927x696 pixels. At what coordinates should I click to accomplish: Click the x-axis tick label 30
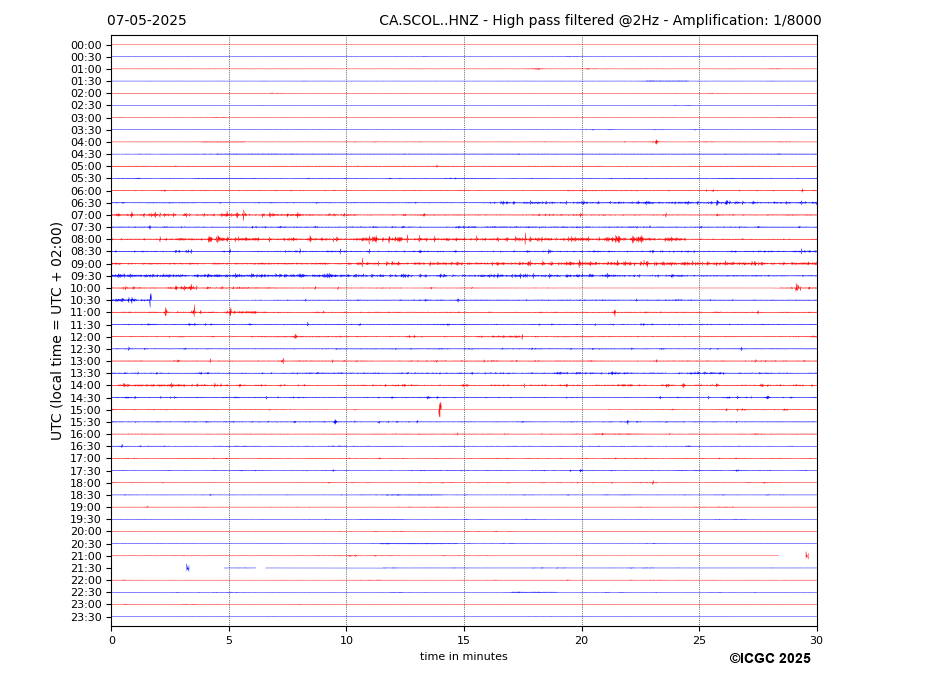click(x=816, y=640)
